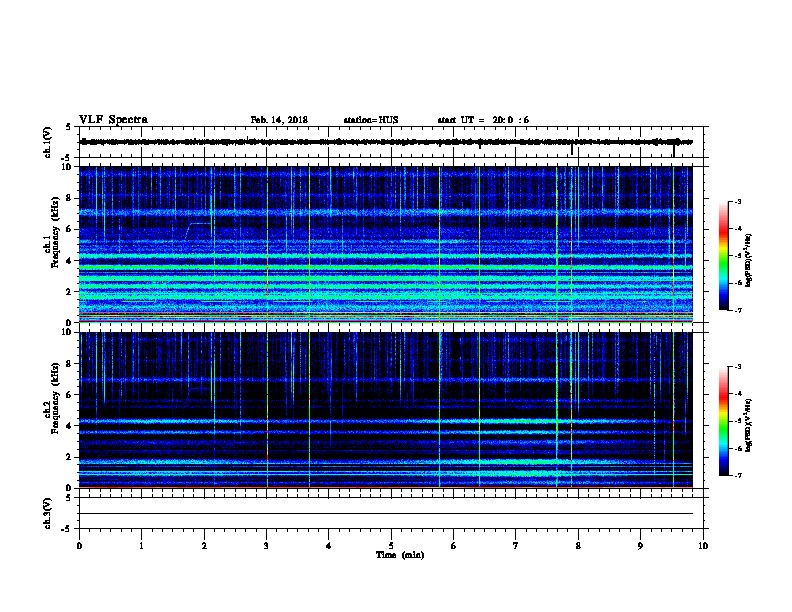792x612 pixels.
Task: Click the ch.1 step-shaped trace at 6 kHz
Action: tap(197, 231)
